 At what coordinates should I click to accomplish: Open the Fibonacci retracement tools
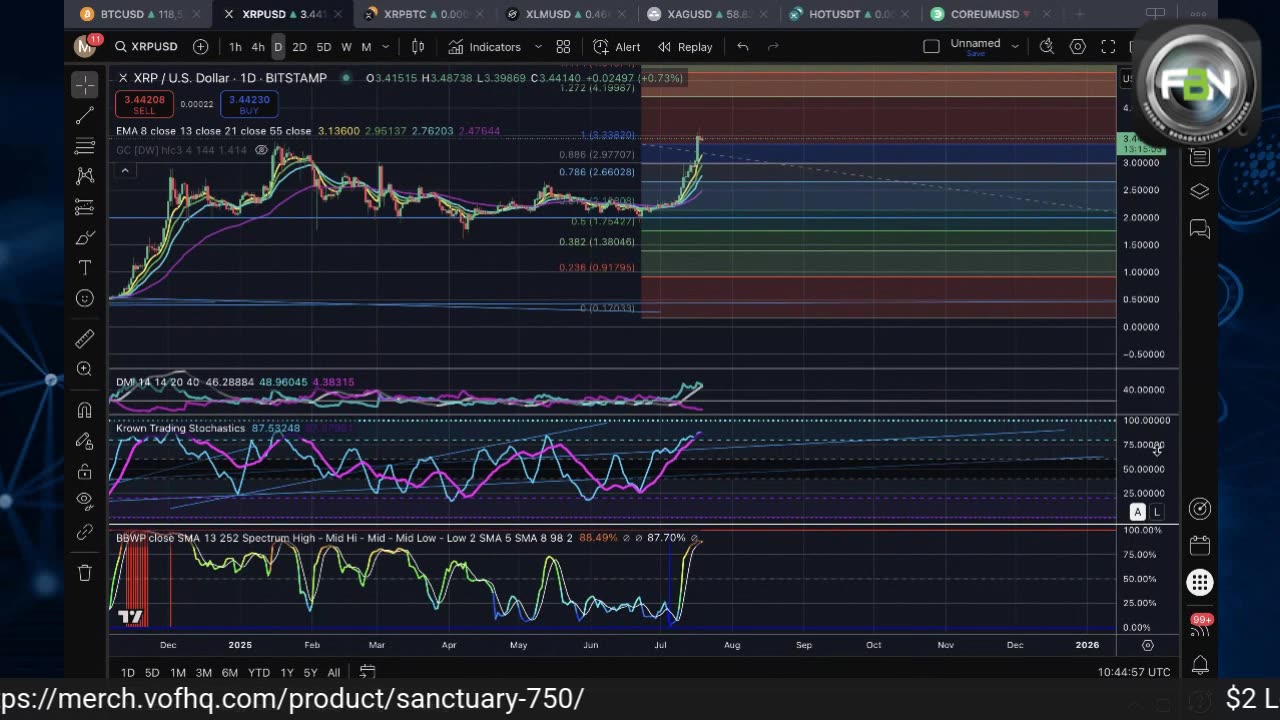[85, 147]
